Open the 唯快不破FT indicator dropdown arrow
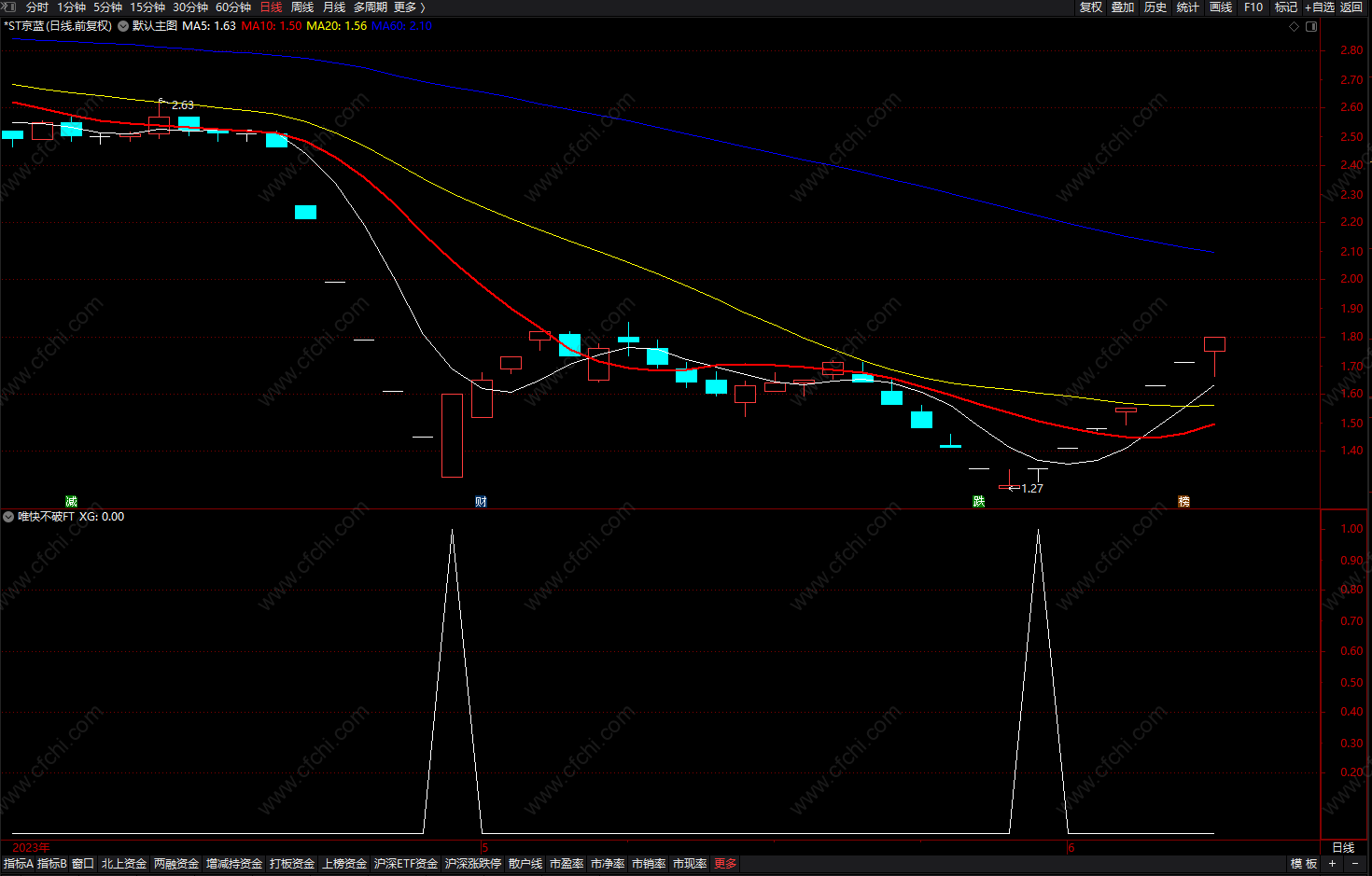1372x876 pixels. click(x=8, y=517)
